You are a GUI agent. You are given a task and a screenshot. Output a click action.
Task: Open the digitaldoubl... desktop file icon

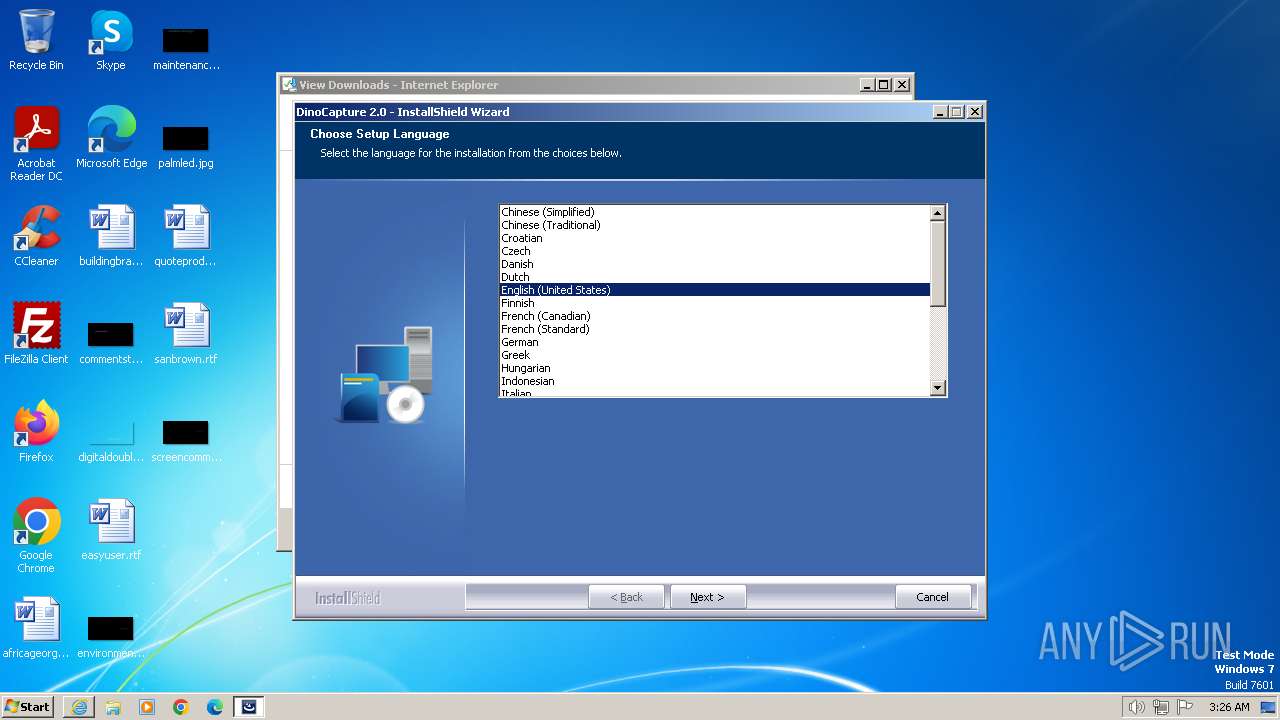(x=111, y=438)
